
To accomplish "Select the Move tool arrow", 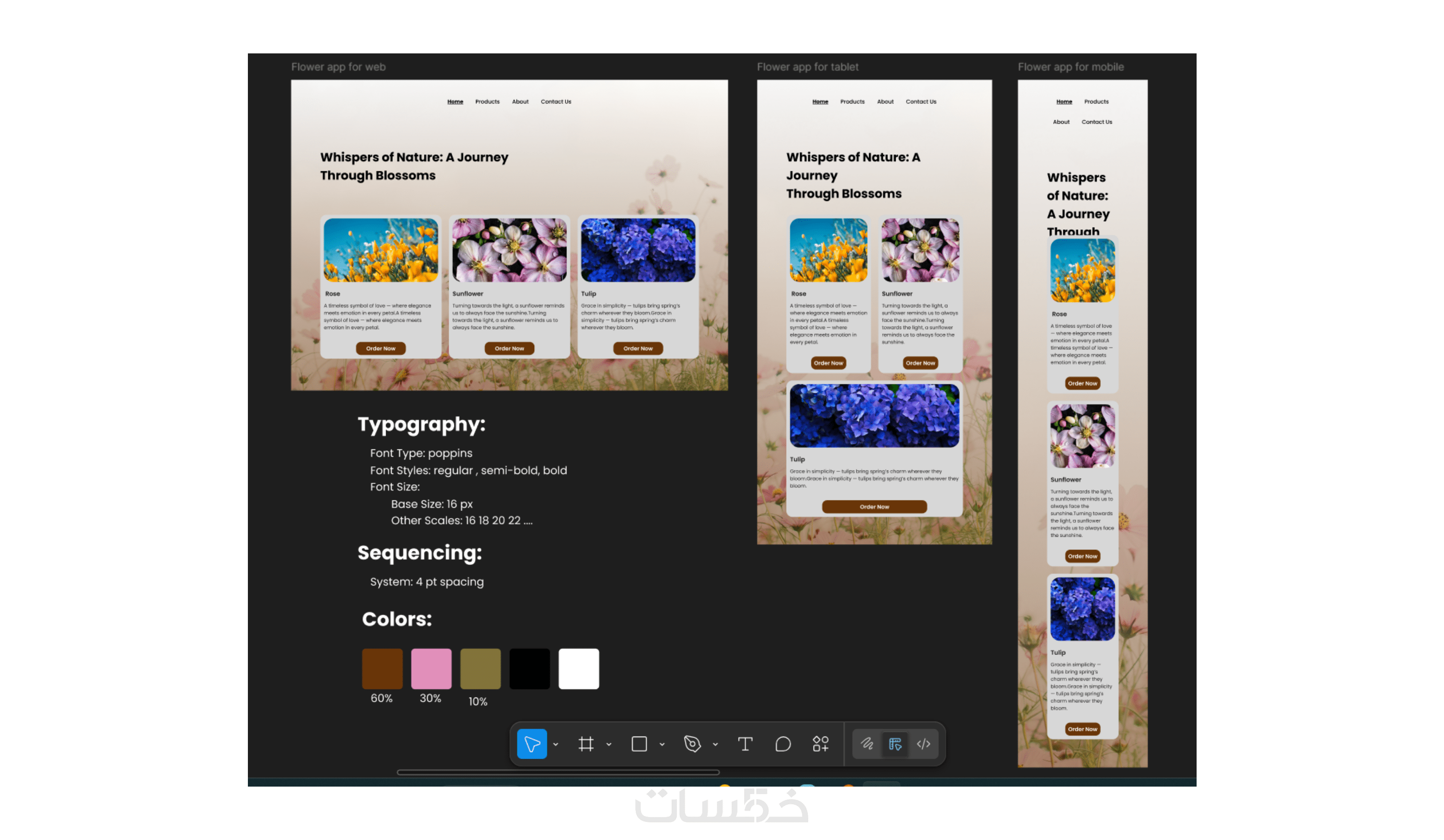I will pos(531,744).
